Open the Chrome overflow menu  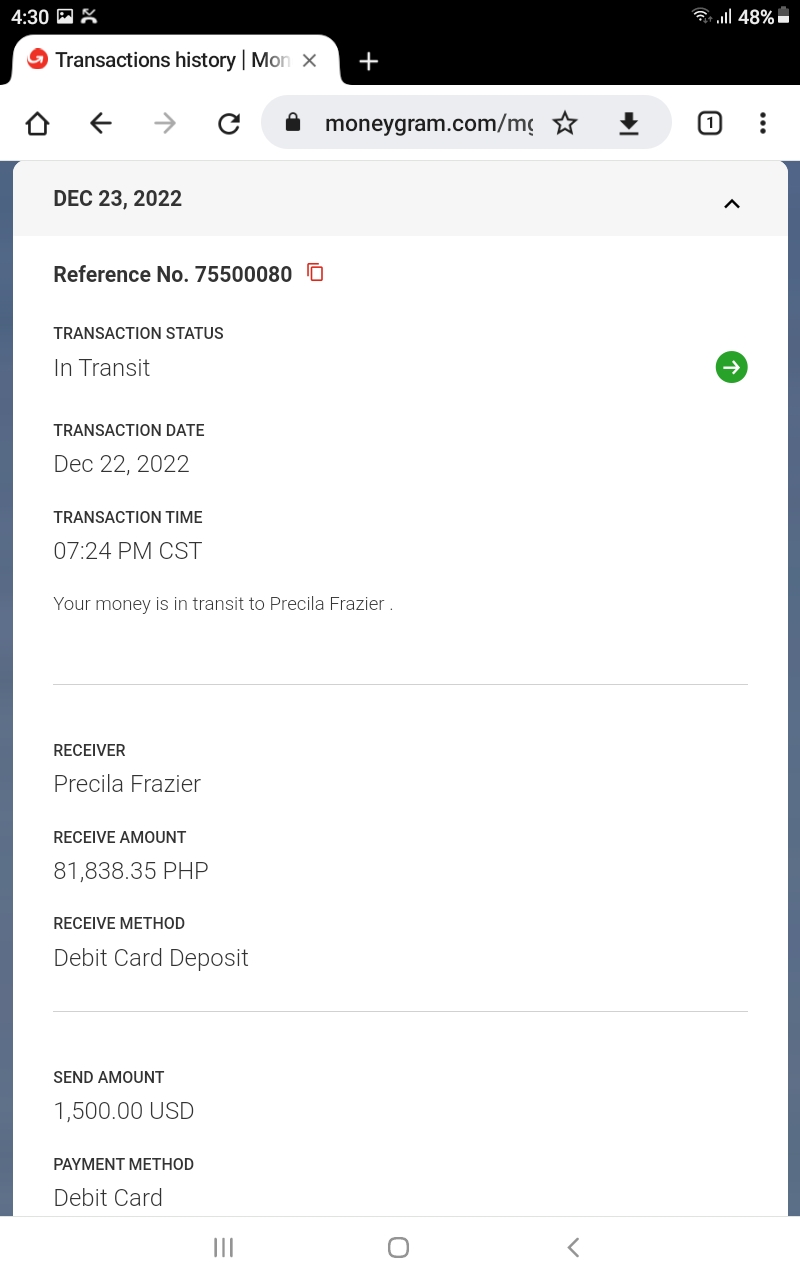(x=763, y=123)
